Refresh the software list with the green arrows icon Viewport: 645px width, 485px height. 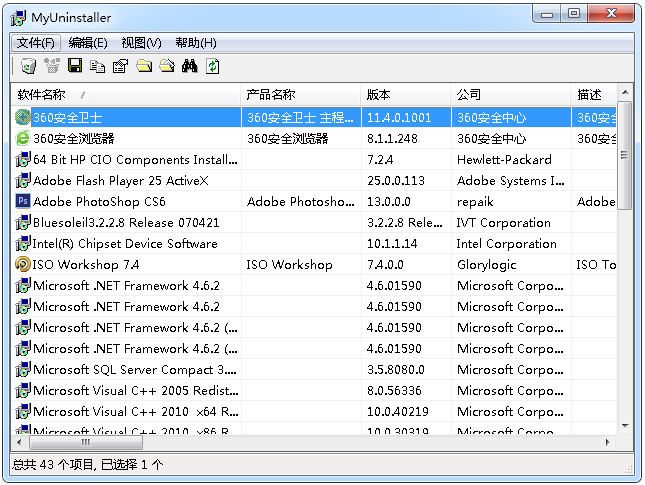(213, 66)
